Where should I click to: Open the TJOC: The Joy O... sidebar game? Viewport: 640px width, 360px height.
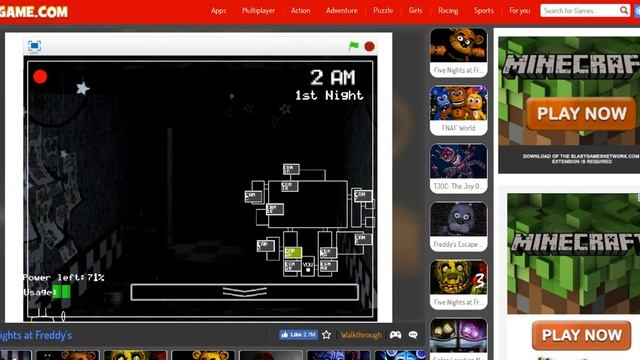pos(458,168)
